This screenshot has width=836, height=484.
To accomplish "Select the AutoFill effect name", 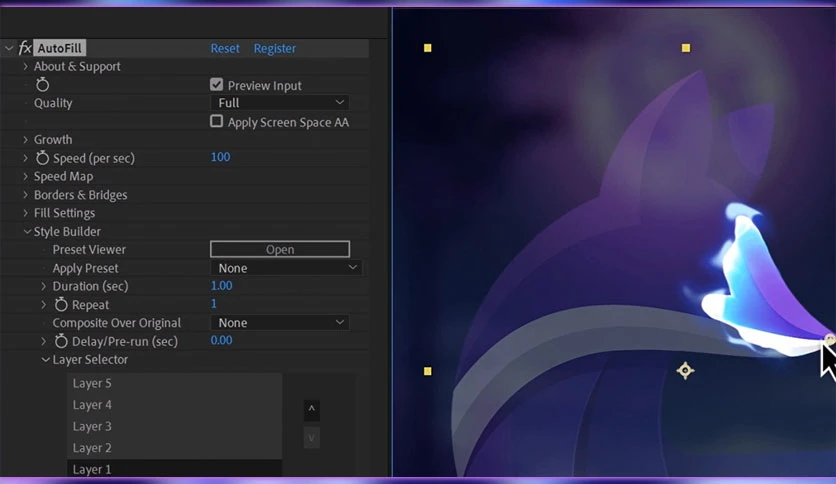I will (59, 48).
